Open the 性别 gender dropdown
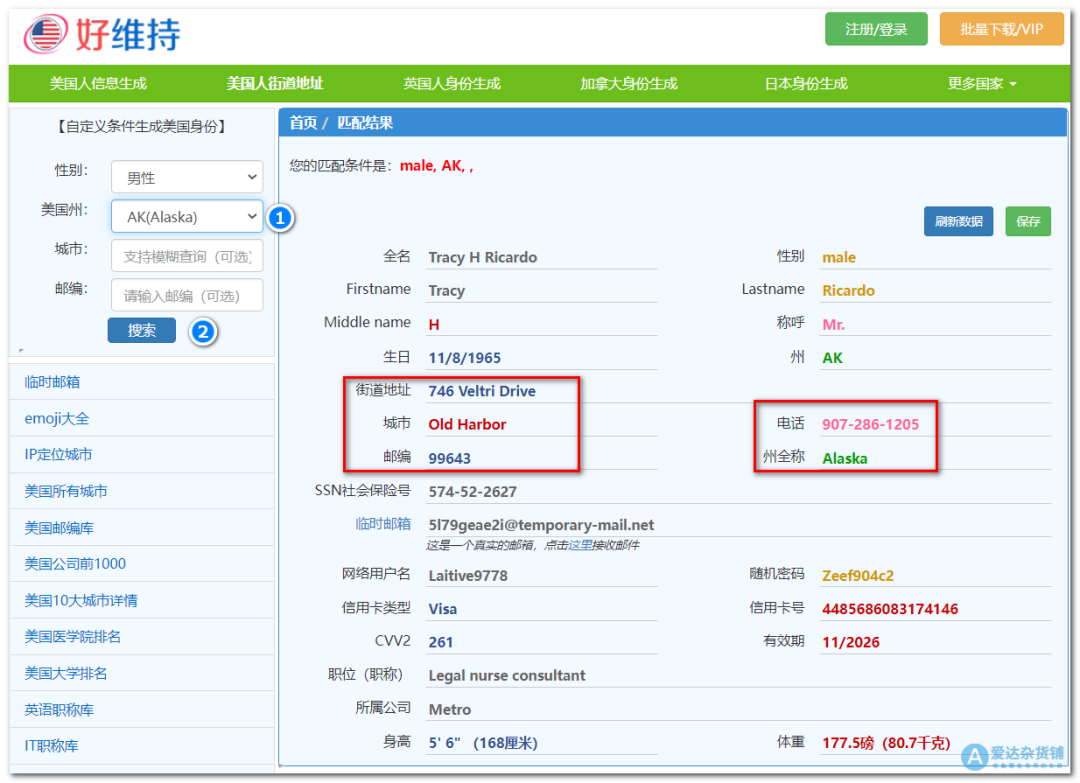The height and width of the screenshot is (783, 1080). pyautogui.click(x=187, y=178)
